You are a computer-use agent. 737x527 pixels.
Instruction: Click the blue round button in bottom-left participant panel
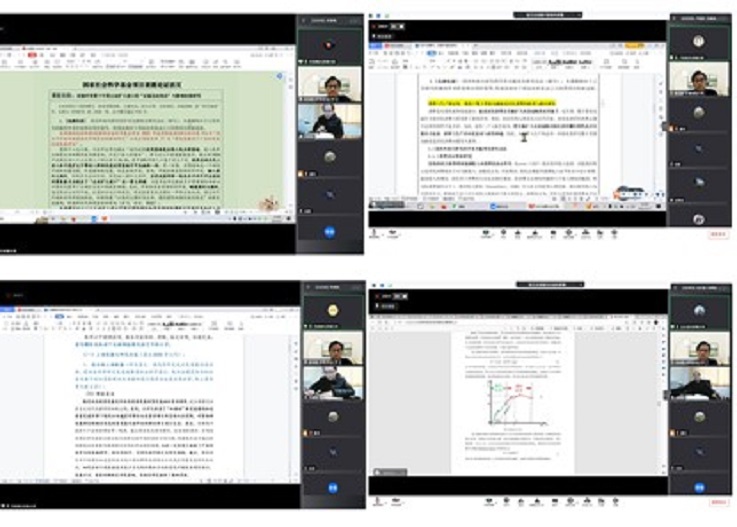(x=332, y=487)
